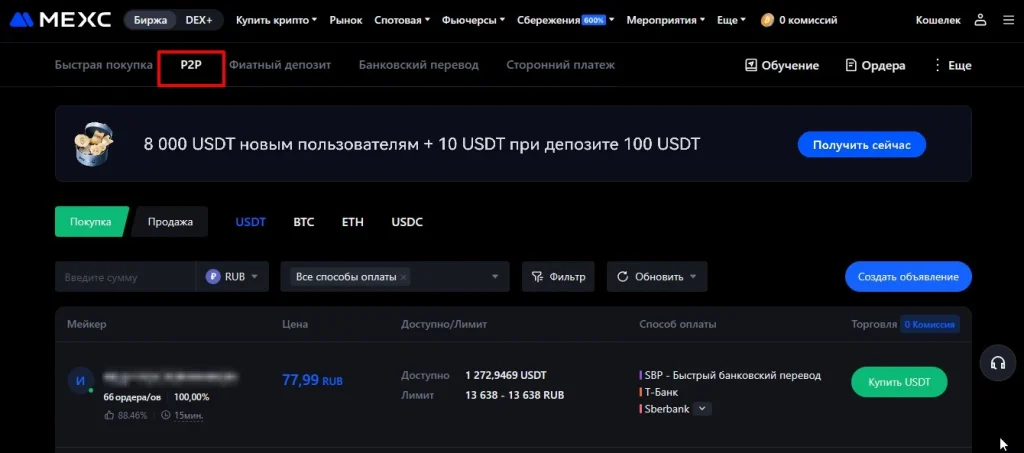The width and height of the screenshot is (1024, 453).
Task: Open the Банковский перевод tab
Action: coord(419,65)
